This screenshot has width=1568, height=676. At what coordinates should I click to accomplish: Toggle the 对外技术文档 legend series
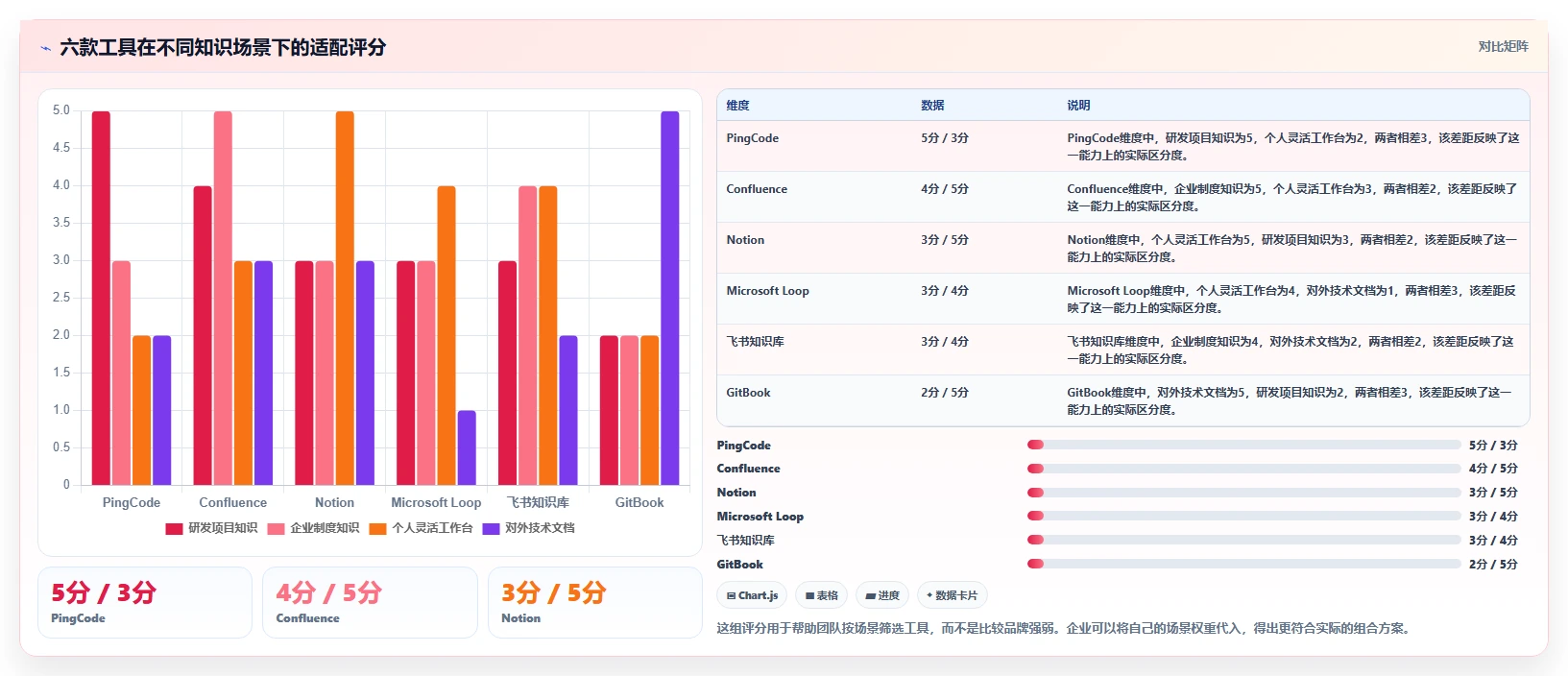point(528,528)
